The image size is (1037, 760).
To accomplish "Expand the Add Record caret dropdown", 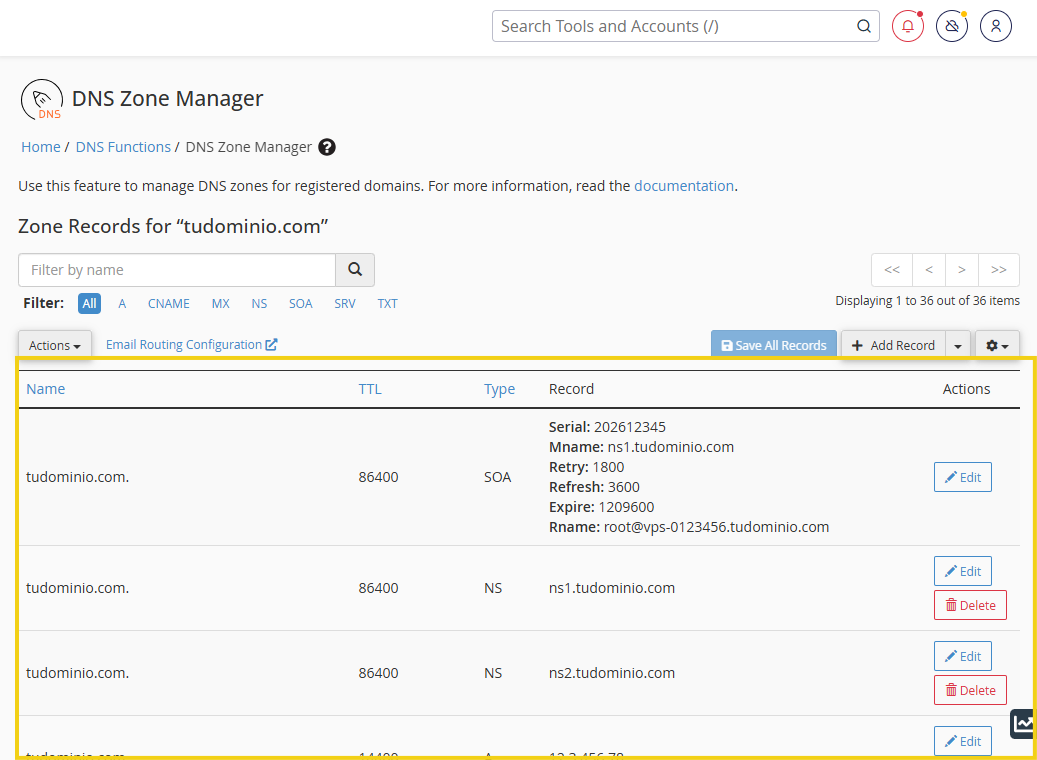I will point(958,345).
